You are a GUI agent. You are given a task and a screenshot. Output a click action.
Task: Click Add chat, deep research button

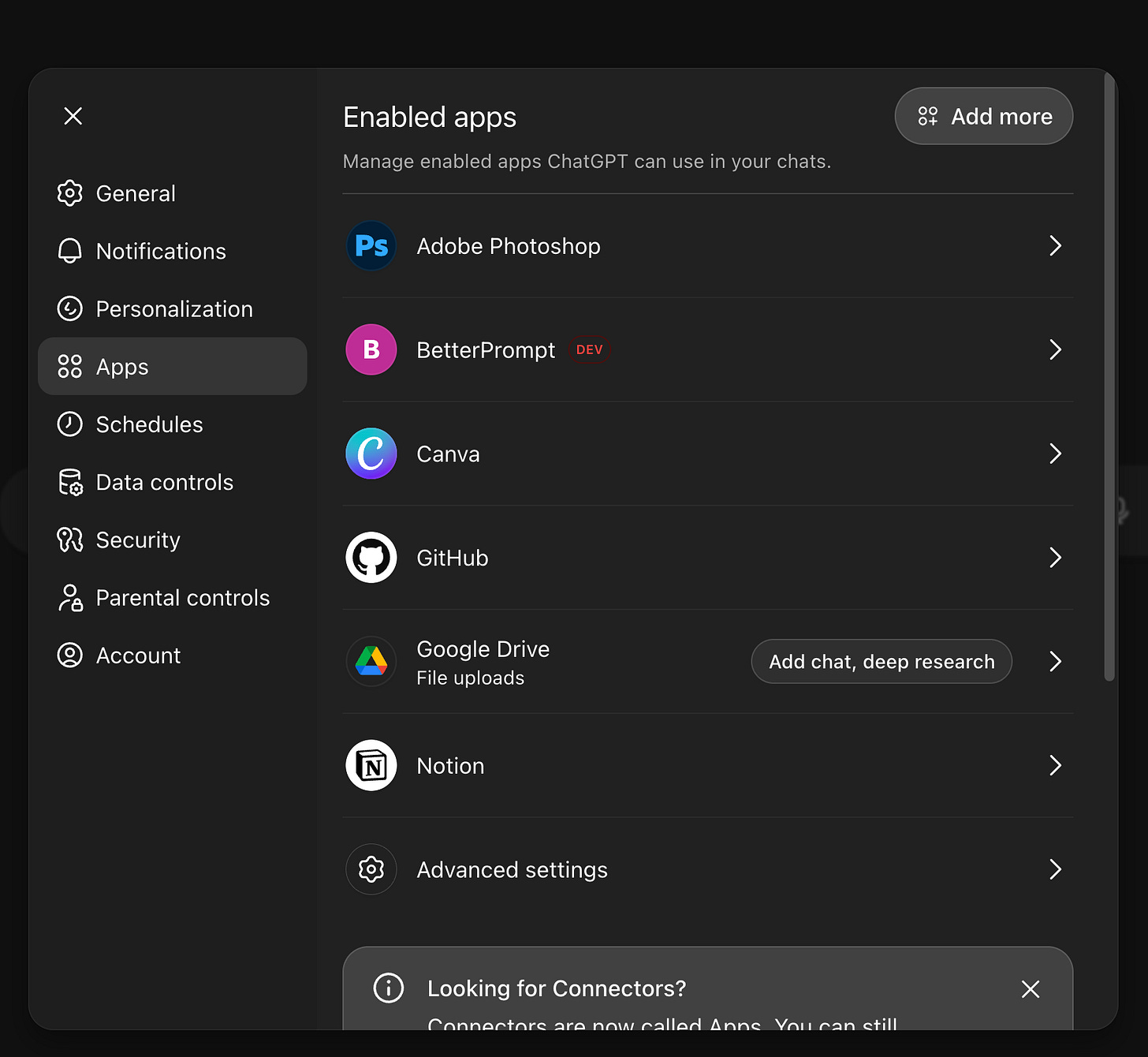pos(881,661)
